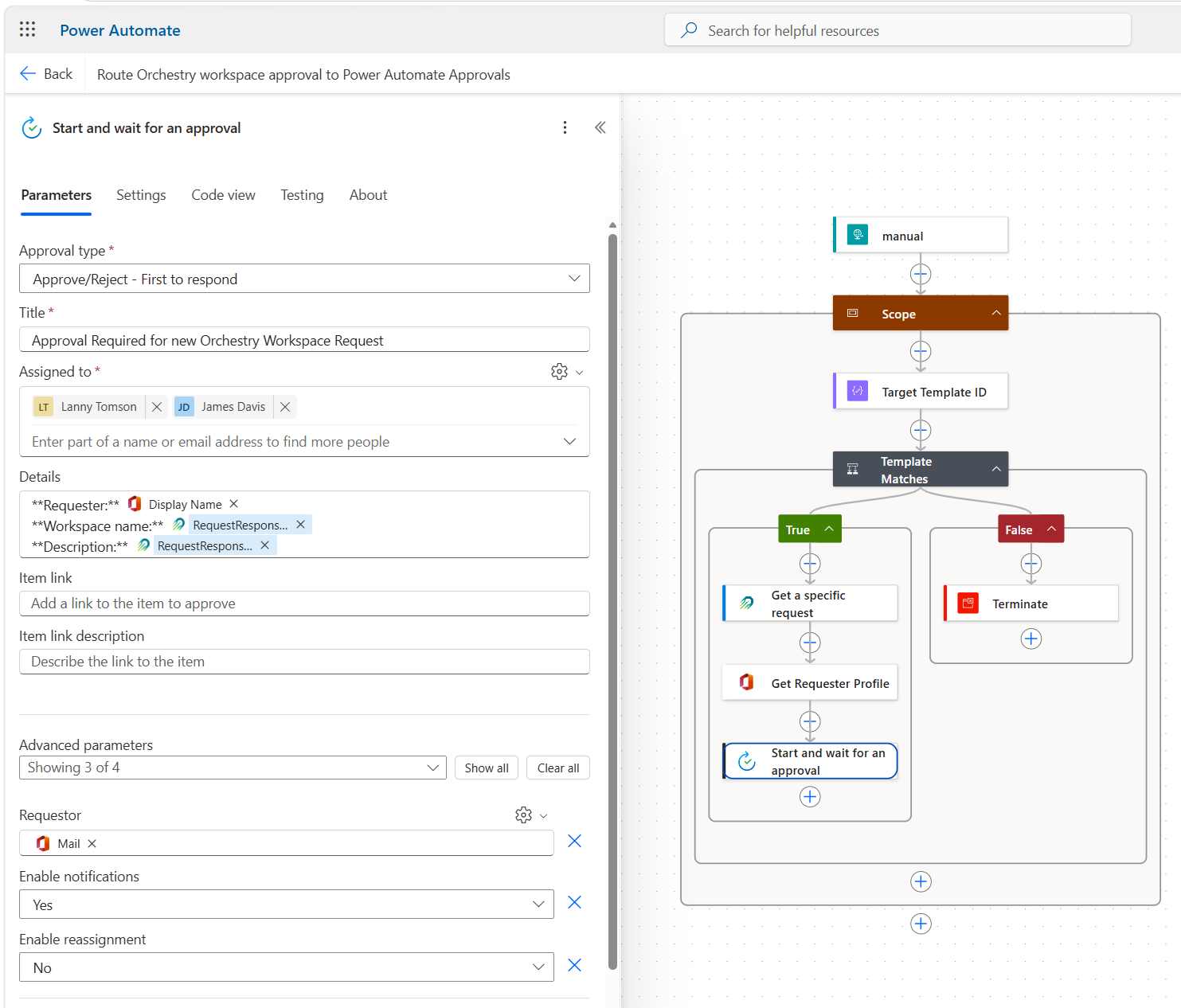The height and width of the screenshot is (1008, 1181).
Task: Select the Get Requester Profile action
Action: pos(810,683)
